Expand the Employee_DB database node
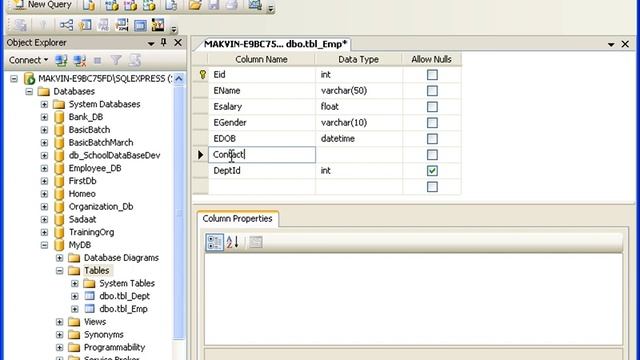This screenshot has width=640, height=360. coord(44,168)
